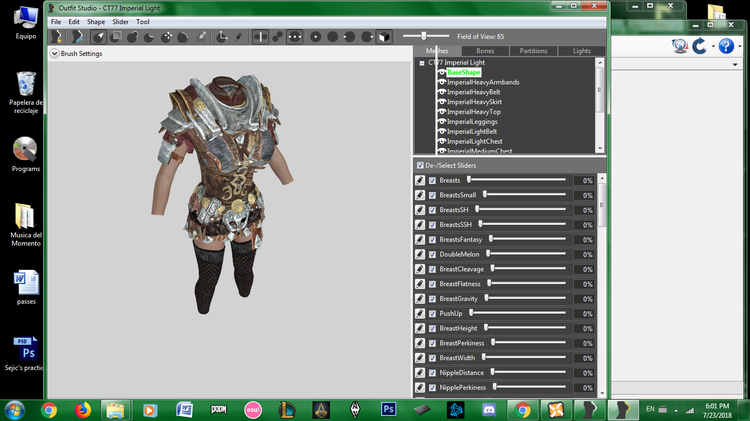This screenshot has height=421, width=750.
Task: Click edit pencil icon for NipplePerkiness slider
Action: 420,388
